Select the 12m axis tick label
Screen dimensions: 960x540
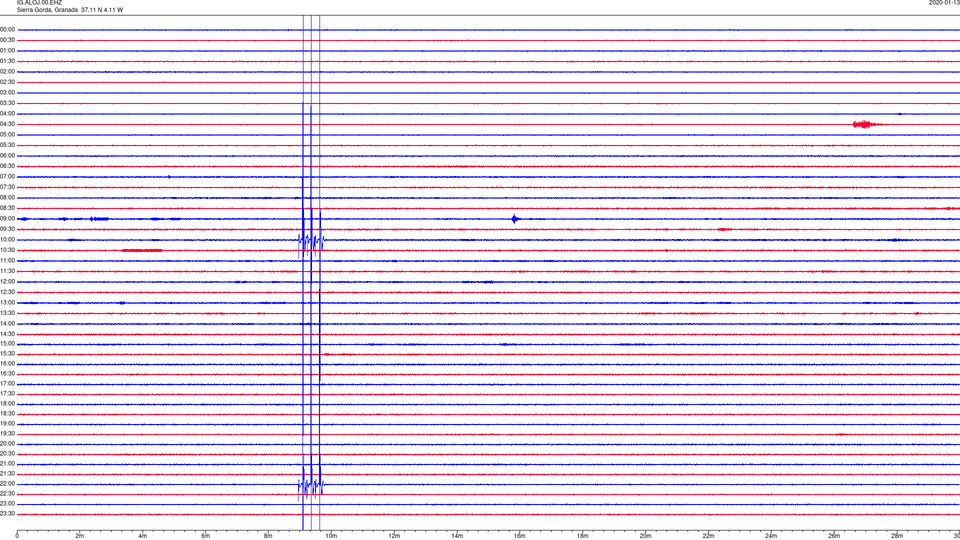click(394, 536)
